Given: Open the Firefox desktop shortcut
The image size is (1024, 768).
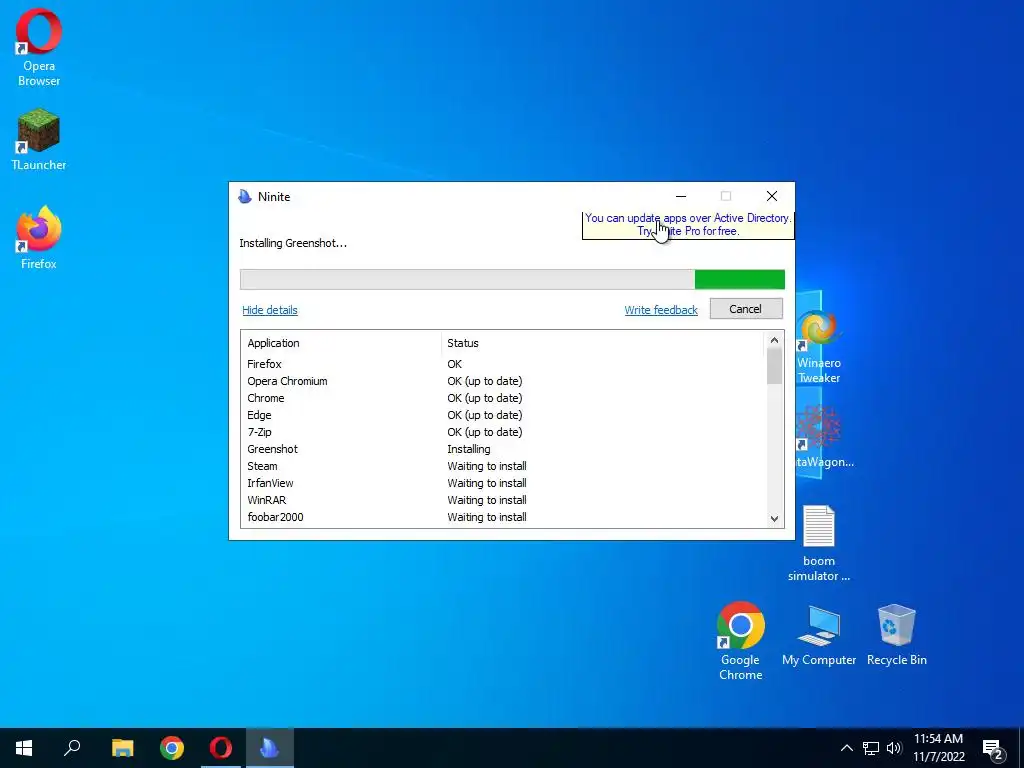Looking at the screenshot, I should tap(39, 238).
